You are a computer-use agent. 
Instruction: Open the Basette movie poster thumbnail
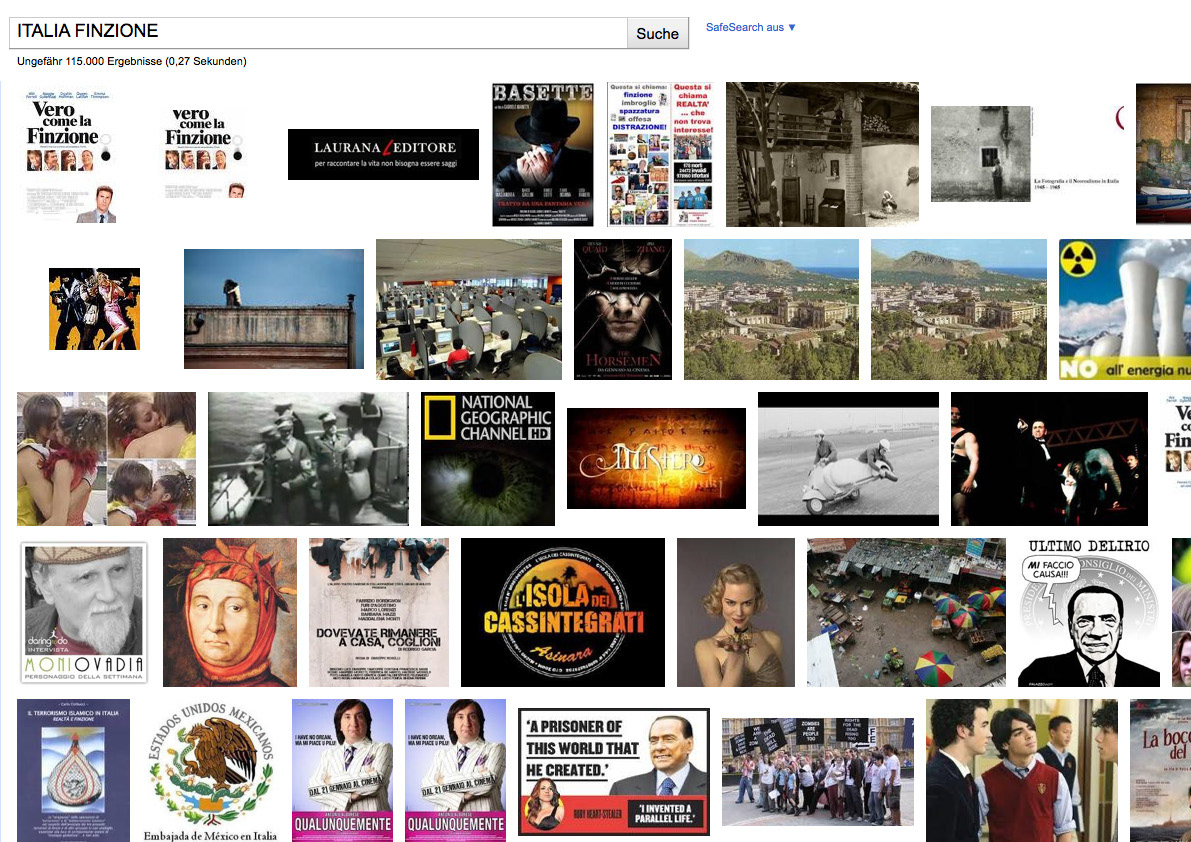[542, 155]
